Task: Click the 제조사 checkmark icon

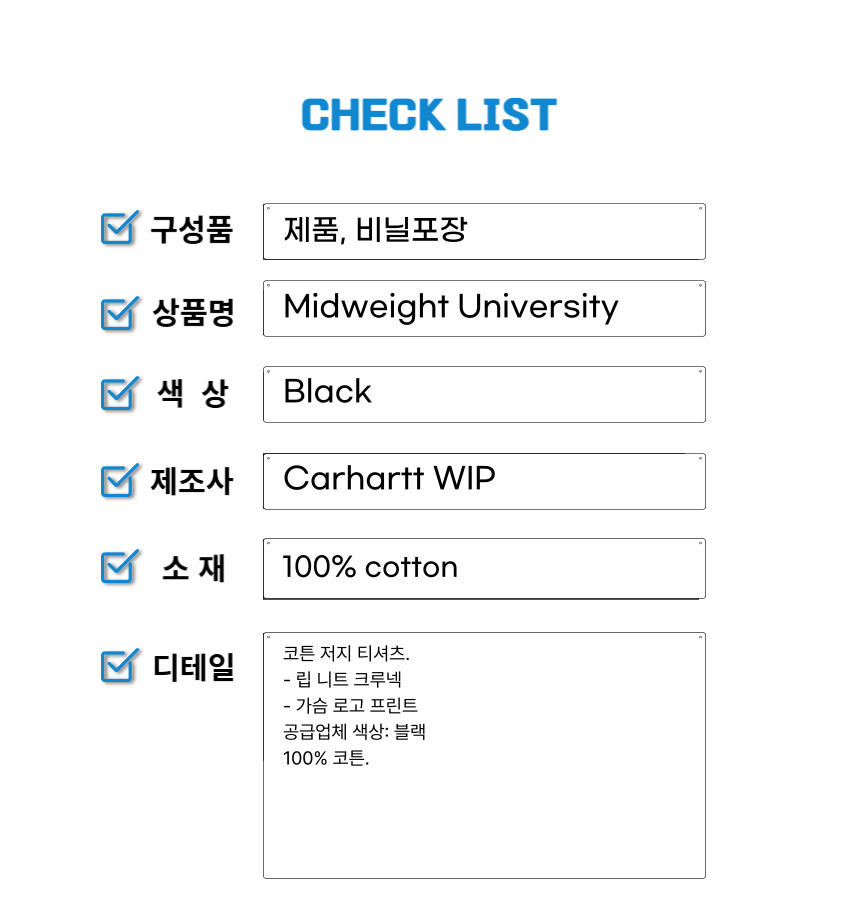Action: click(117, 481)
